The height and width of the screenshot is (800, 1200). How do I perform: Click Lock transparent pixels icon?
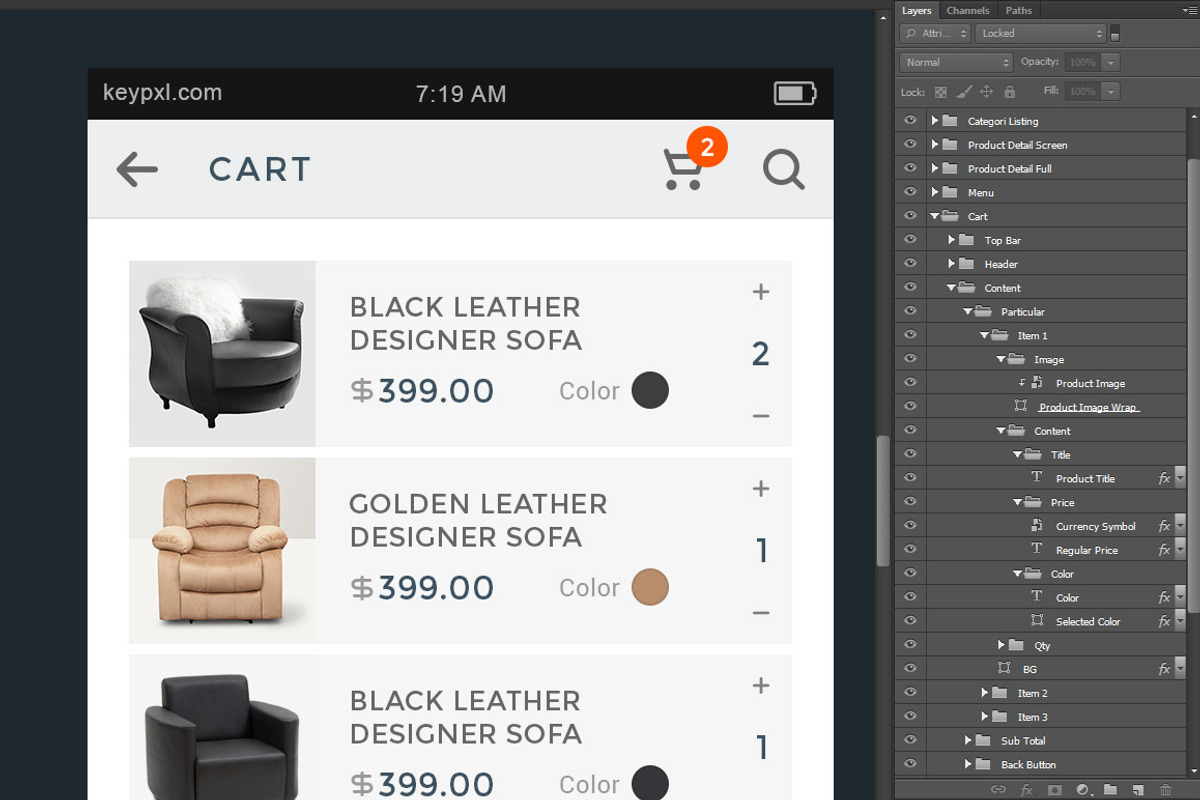941,92
